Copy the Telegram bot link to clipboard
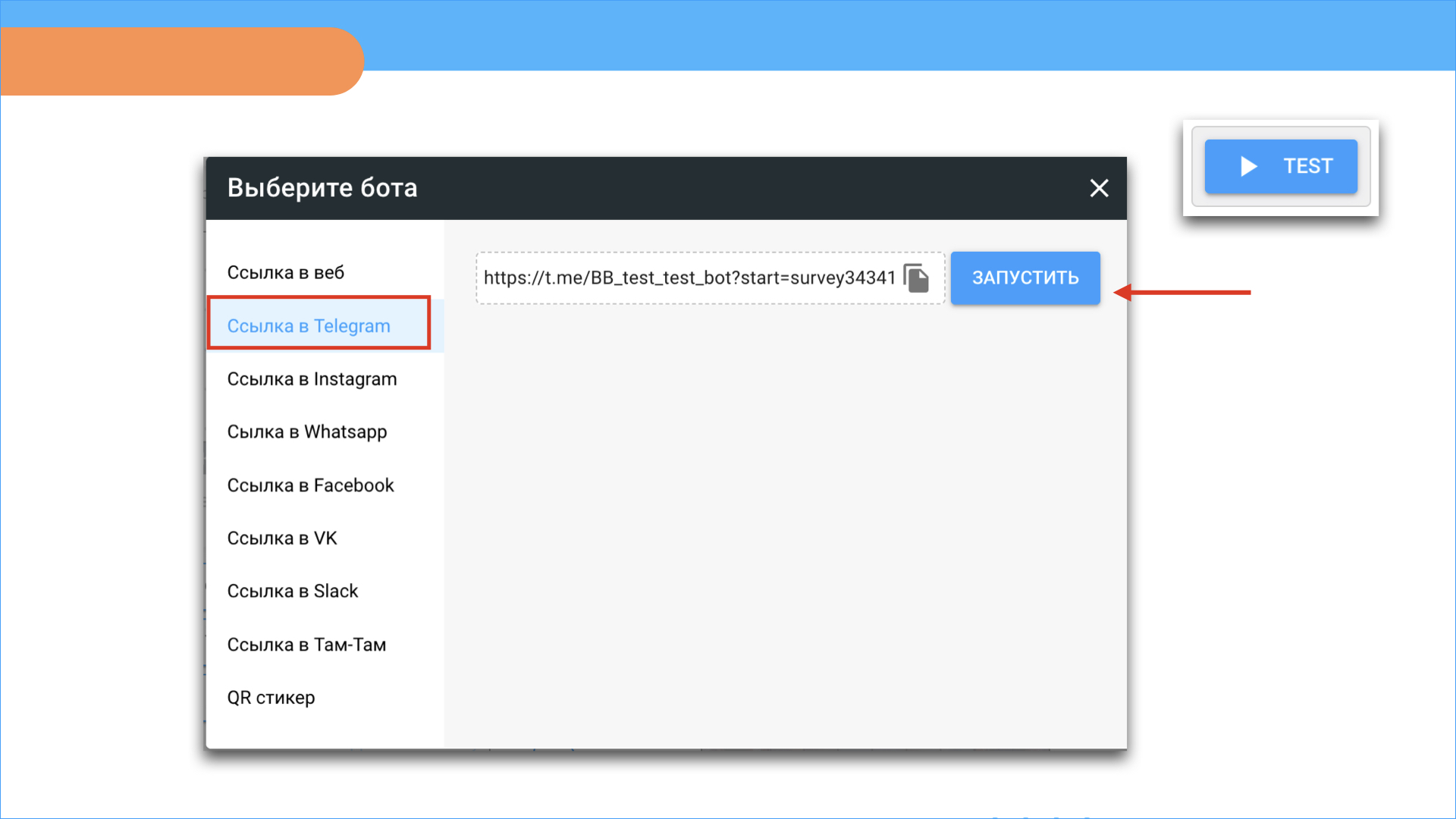This screenshot has height=819, width=1456. coord(916,278)
